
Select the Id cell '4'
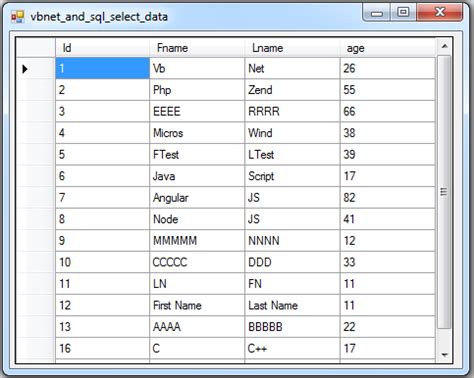(103, 133)
